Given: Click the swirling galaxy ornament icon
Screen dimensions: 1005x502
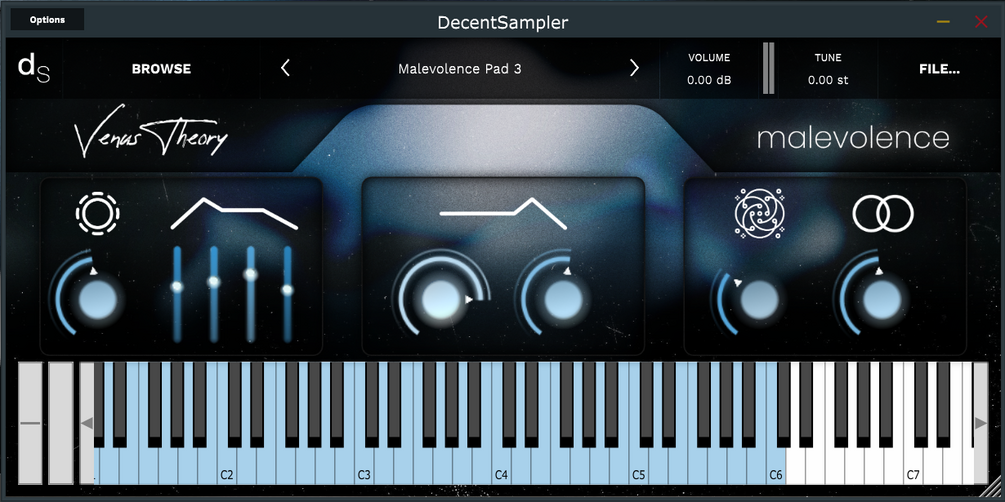Looking at the screenshot, I should (x=760, y=214).
